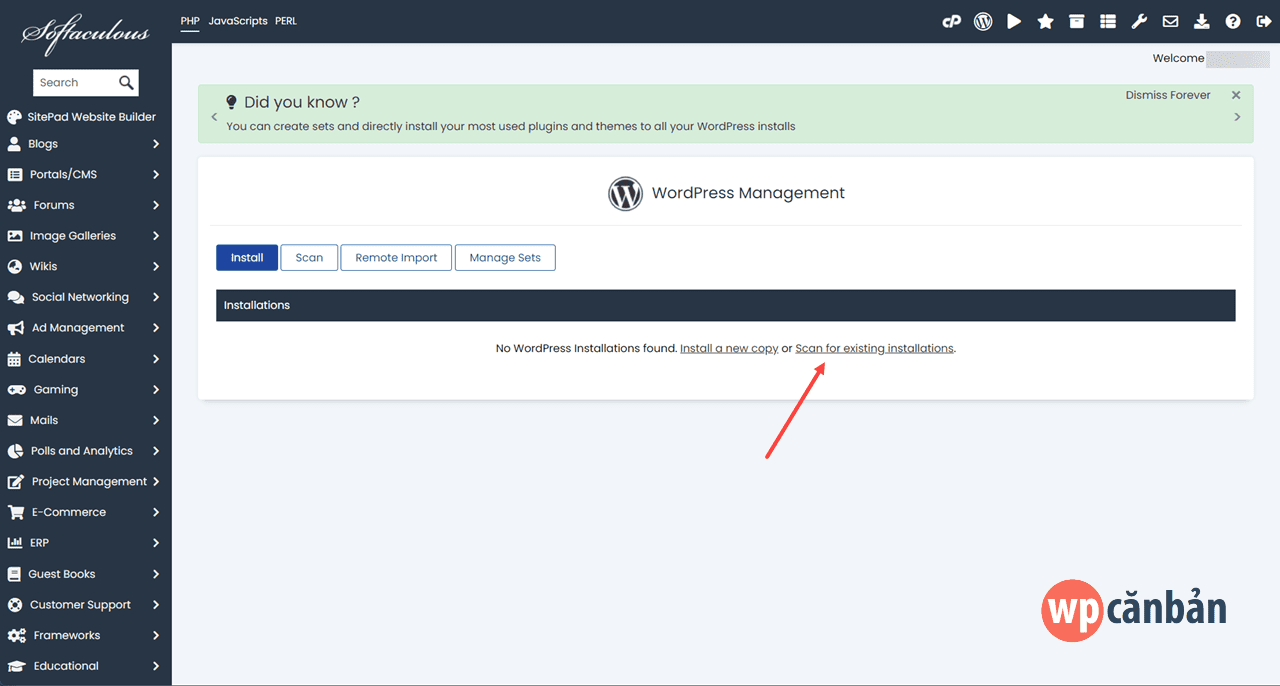Screen dimensions: 1280x686
Task: Open Manage Sets
Action: [505, 258]
